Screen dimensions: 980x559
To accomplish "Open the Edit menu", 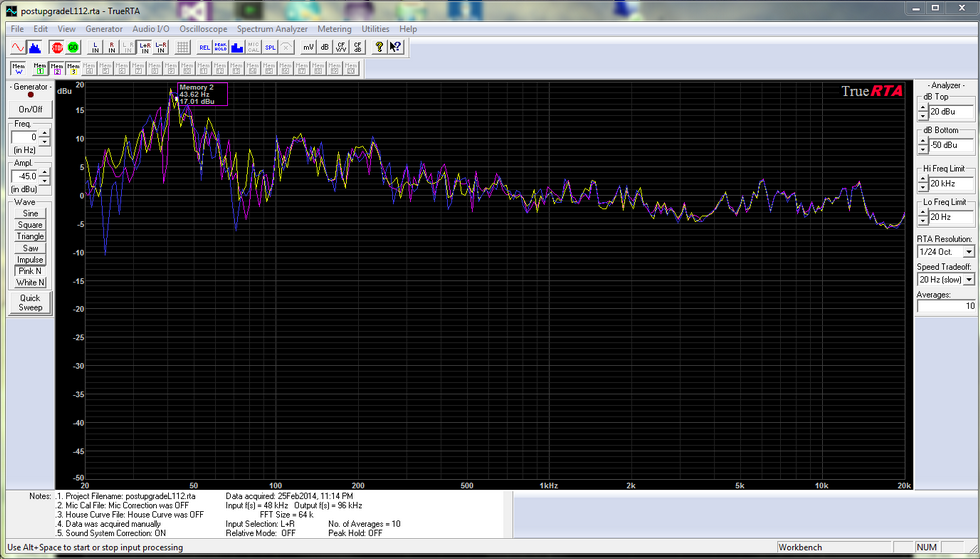I will tap(41, 29).
